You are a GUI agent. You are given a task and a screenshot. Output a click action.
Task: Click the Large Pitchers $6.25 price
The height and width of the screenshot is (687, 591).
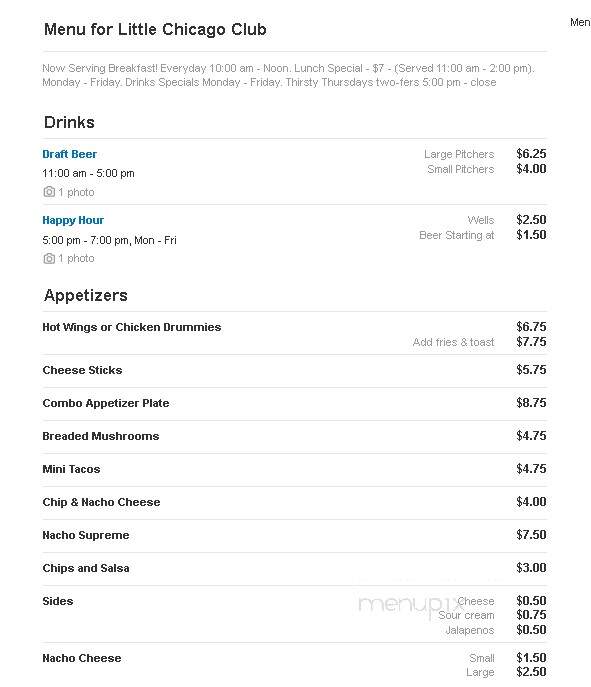(x=531, y=154)
